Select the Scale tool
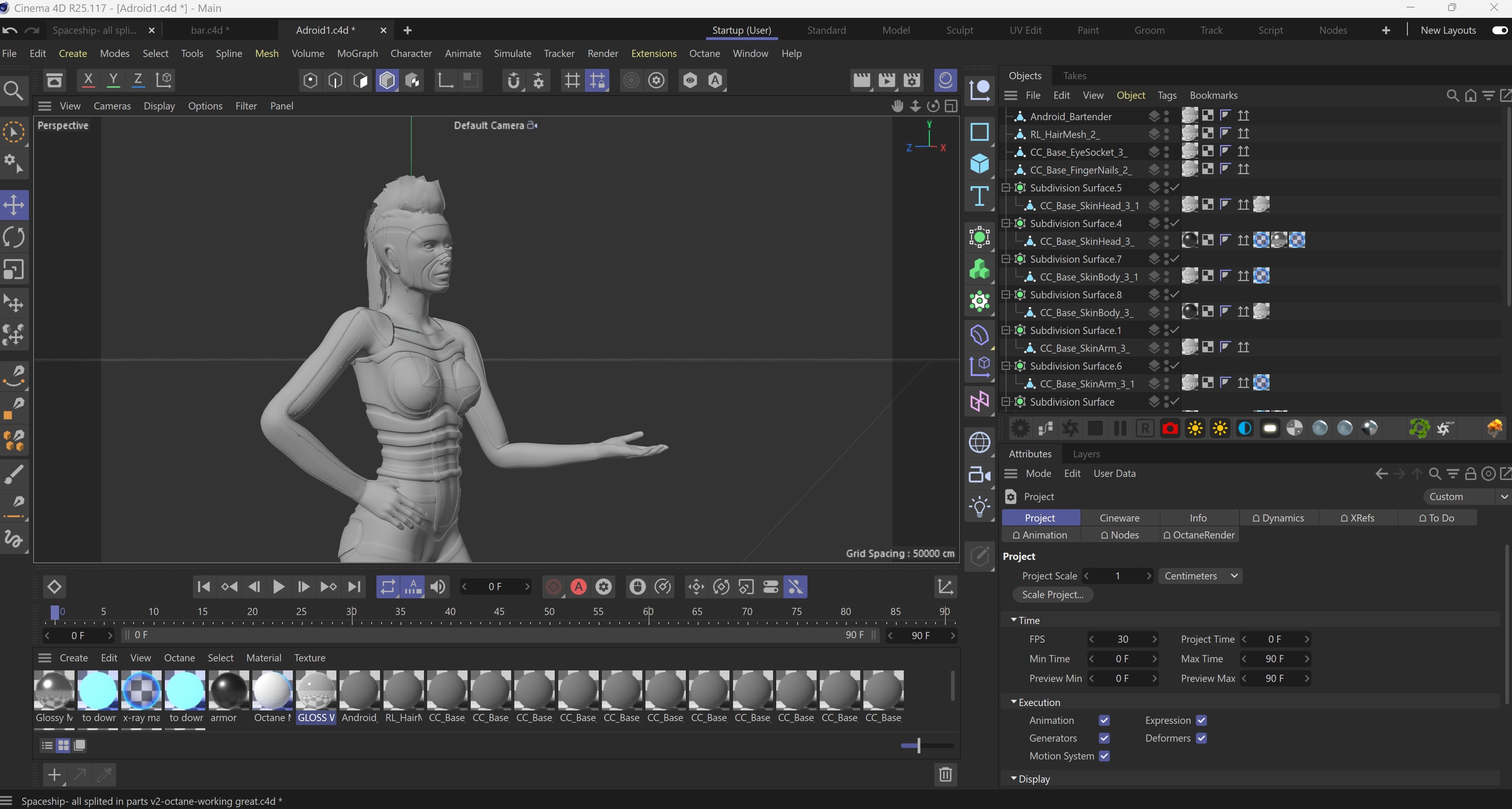1512x809 pixels. click(14, 270)
